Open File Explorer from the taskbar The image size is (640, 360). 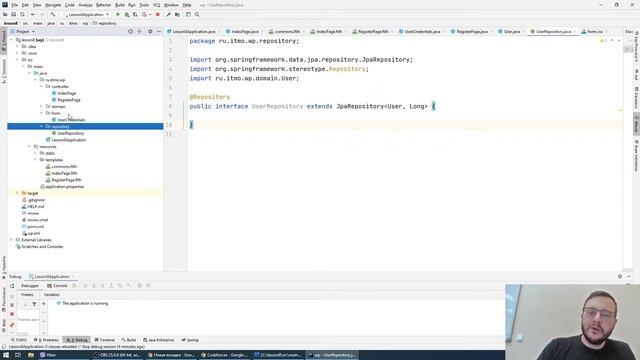pyautogui.click(x=31, y=355)
